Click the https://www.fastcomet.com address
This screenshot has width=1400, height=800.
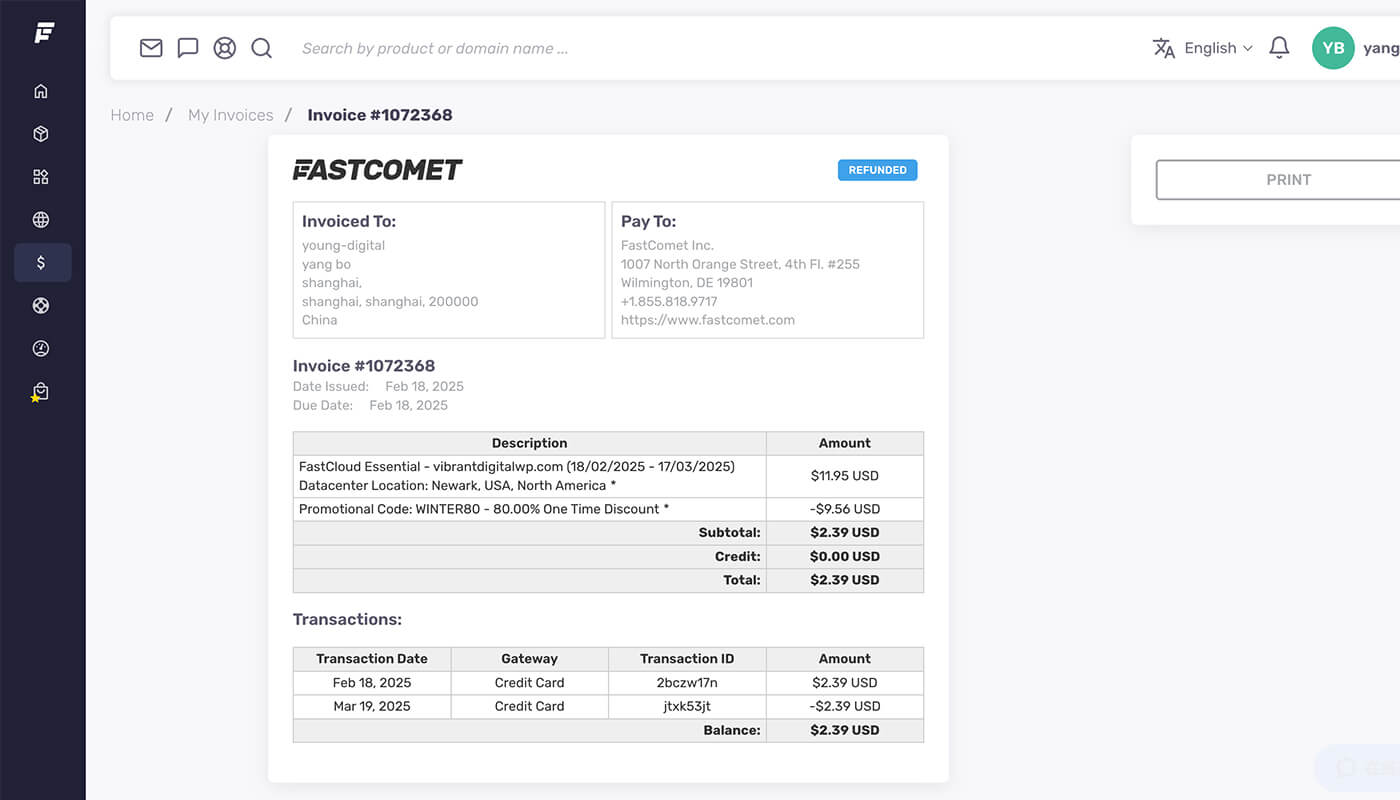pyautogui.click(x=708, y=320)
